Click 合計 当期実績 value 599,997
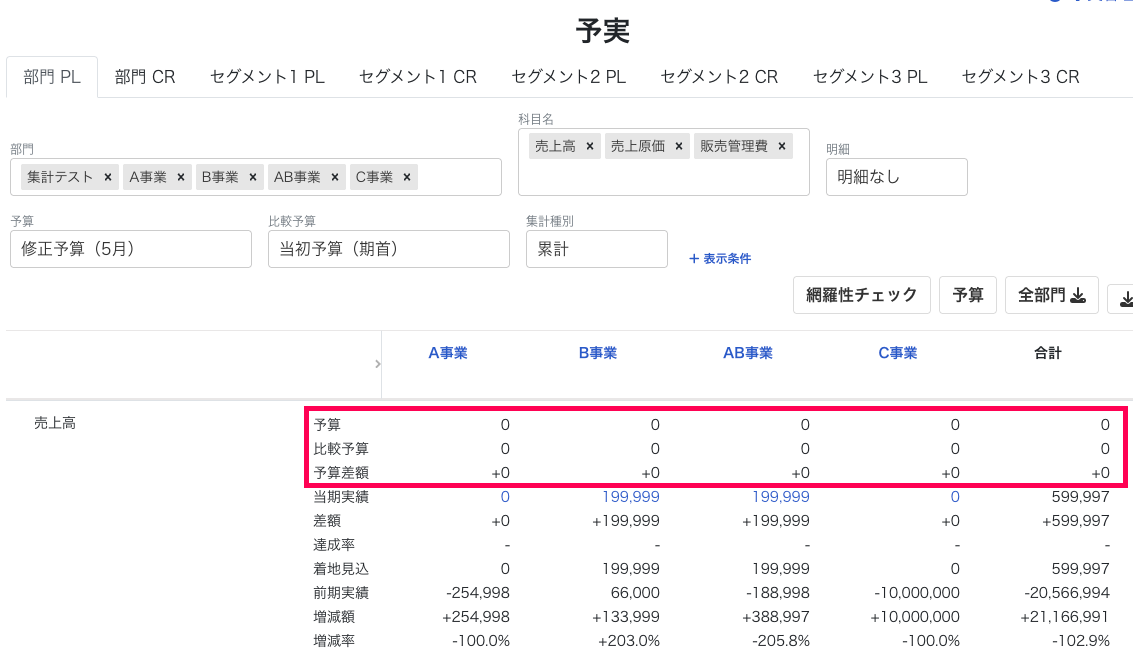 click(x=1080, y=497)
